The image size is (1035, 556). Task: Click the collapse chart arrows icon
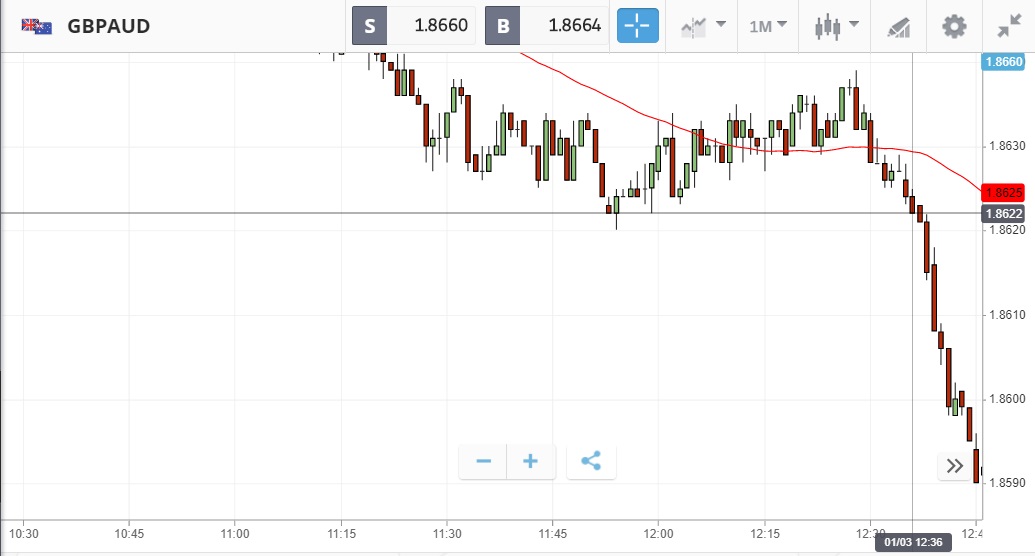pyautogui.click(x=1009, y=26)
